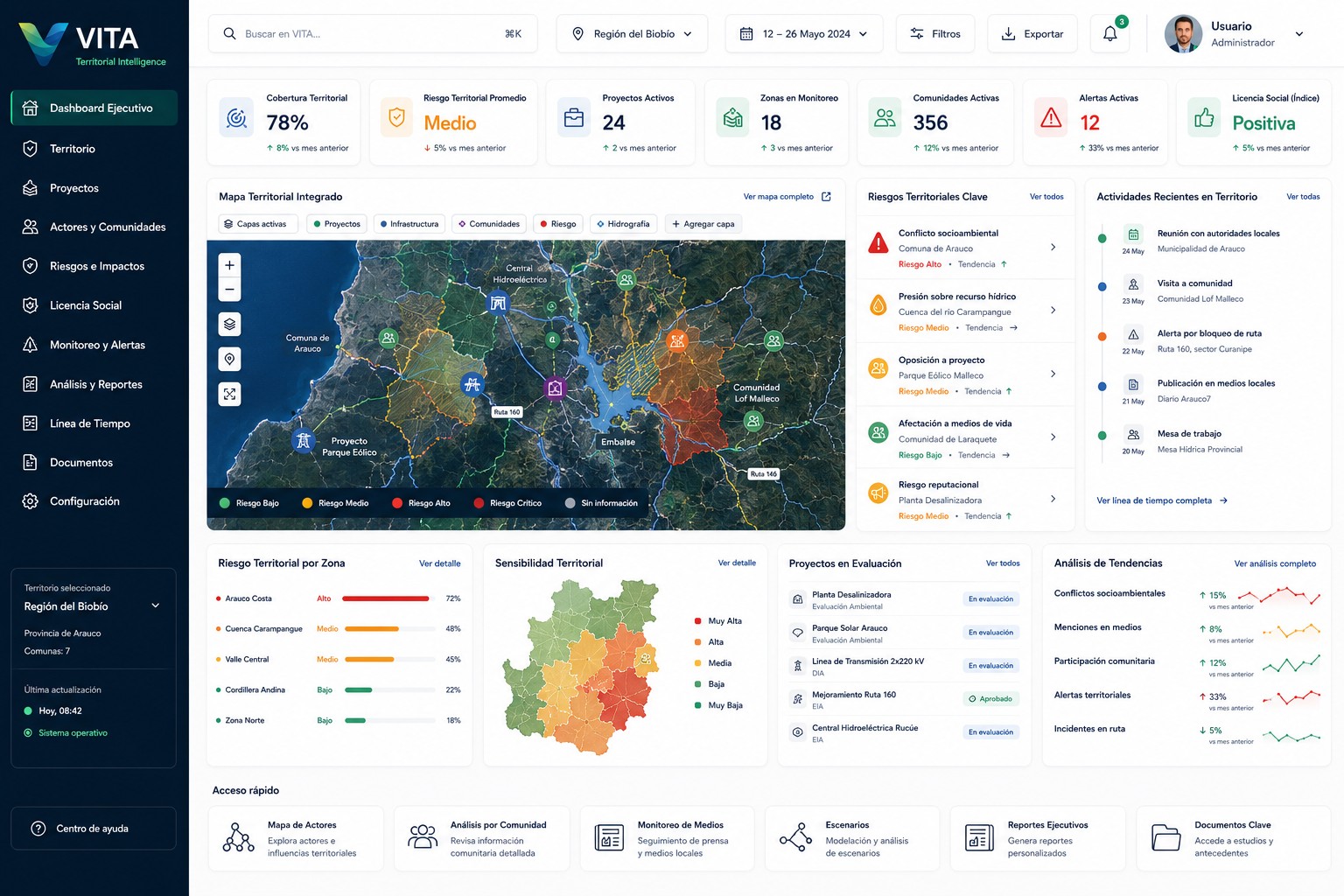Open external link icon beside Ver mapa completo

pyautogui.click(x=826, y=197)
